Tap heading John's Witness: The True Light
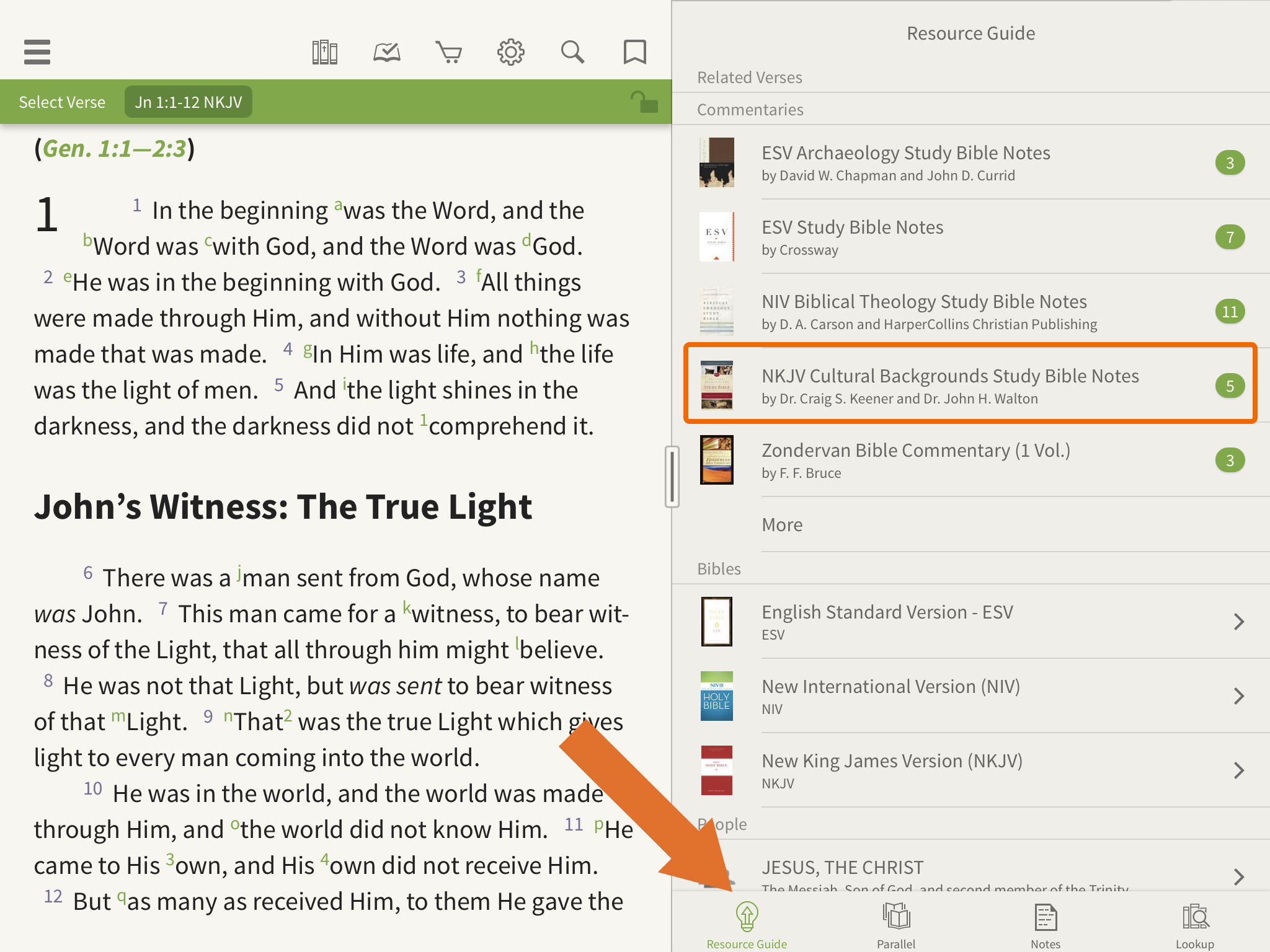 (x=283, y=506)
